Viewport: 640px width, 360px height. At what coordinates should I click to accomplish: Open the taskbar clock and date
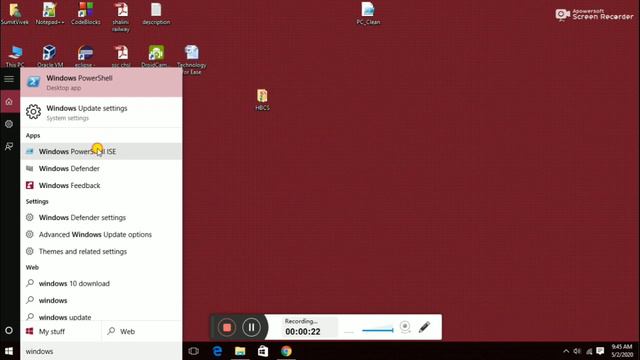(622, 351)
